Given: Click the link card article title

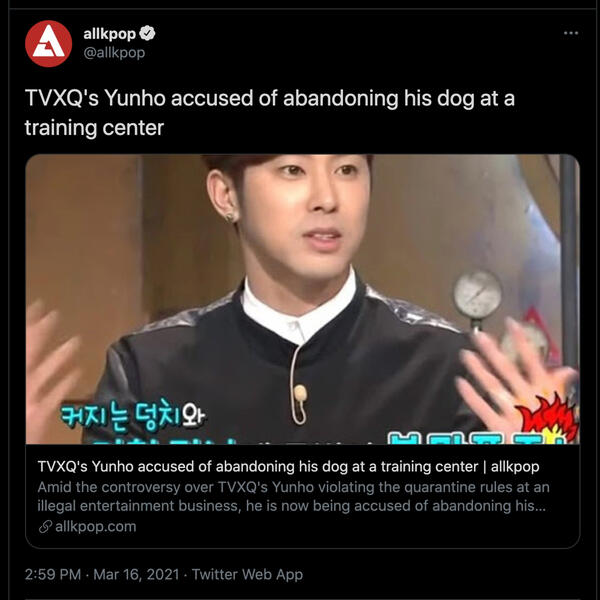Looking at the screenshot, I should pyautogui.click(x=288, y=467).
